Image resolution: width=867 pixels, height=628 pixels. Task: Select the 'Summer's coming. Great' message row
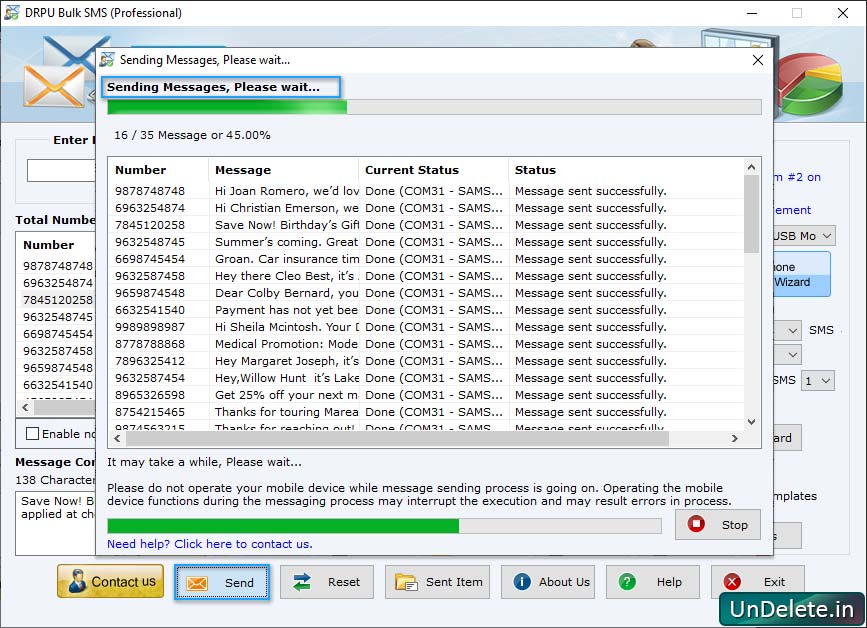[x=426, y=242]
